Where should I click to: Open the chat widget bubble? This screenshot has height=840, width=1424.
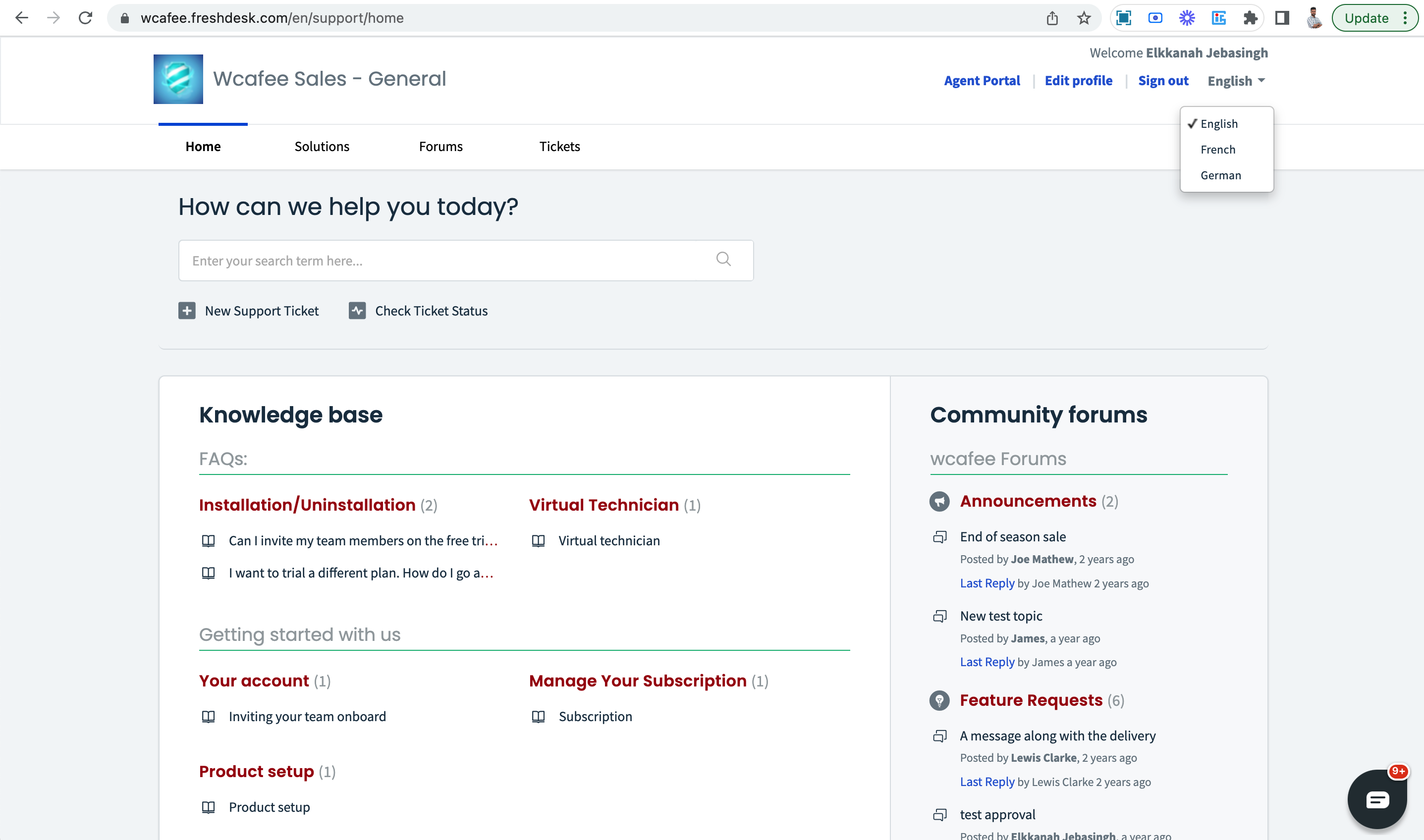[x=1376, y=799]
